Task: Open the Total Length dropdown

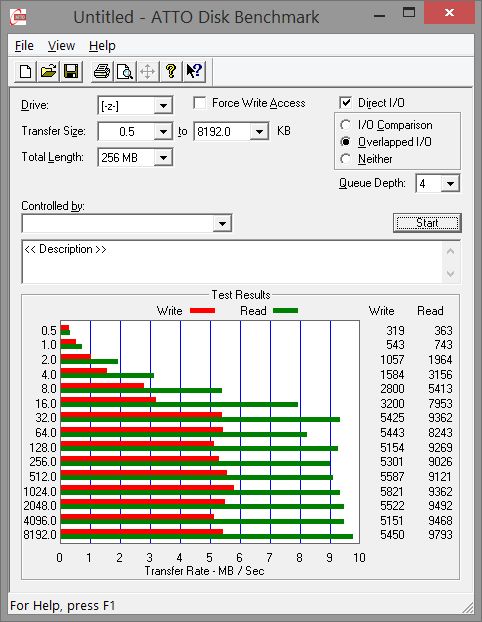Action: [163, 158]
